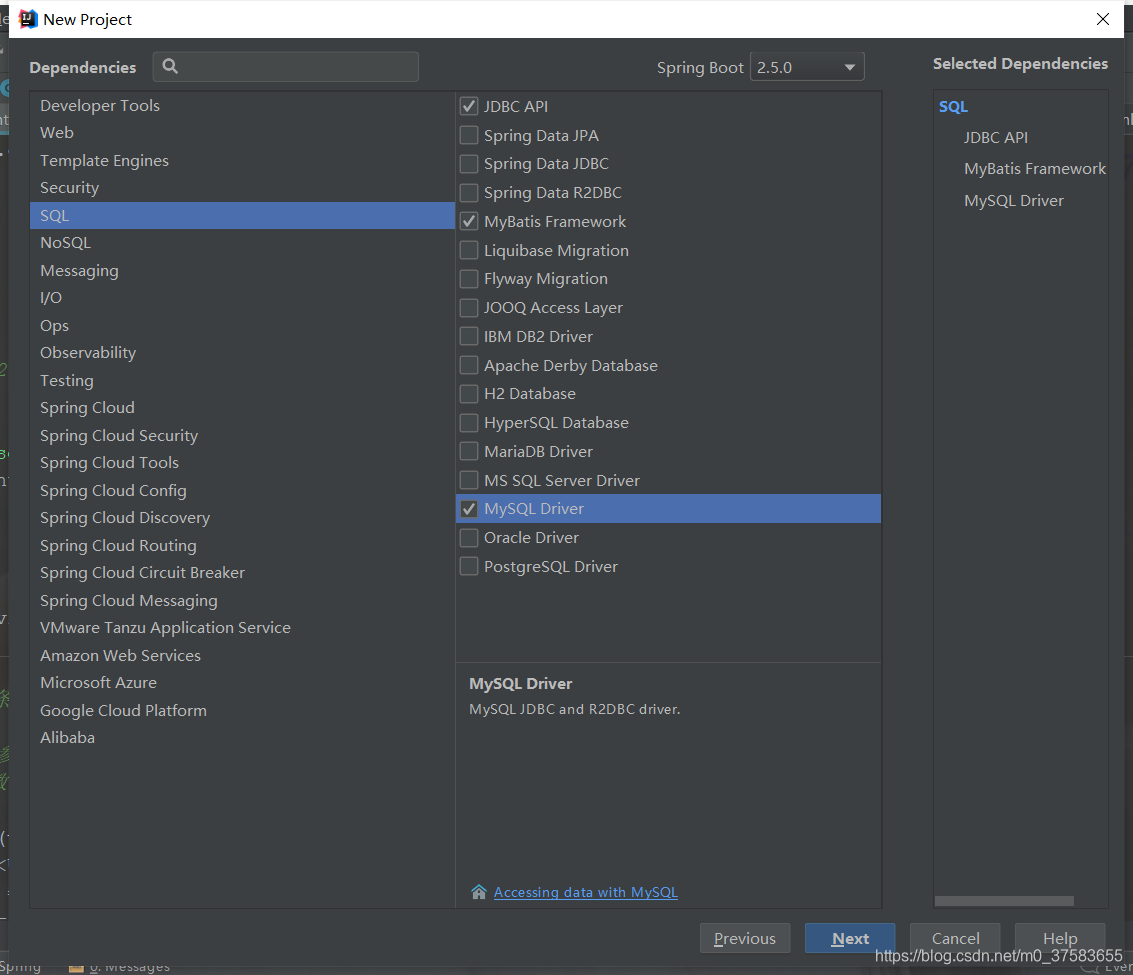This screenshot has width=1133, height=975.
Task: Choose the plain Spring Cloud category
Action: (242, 408)
